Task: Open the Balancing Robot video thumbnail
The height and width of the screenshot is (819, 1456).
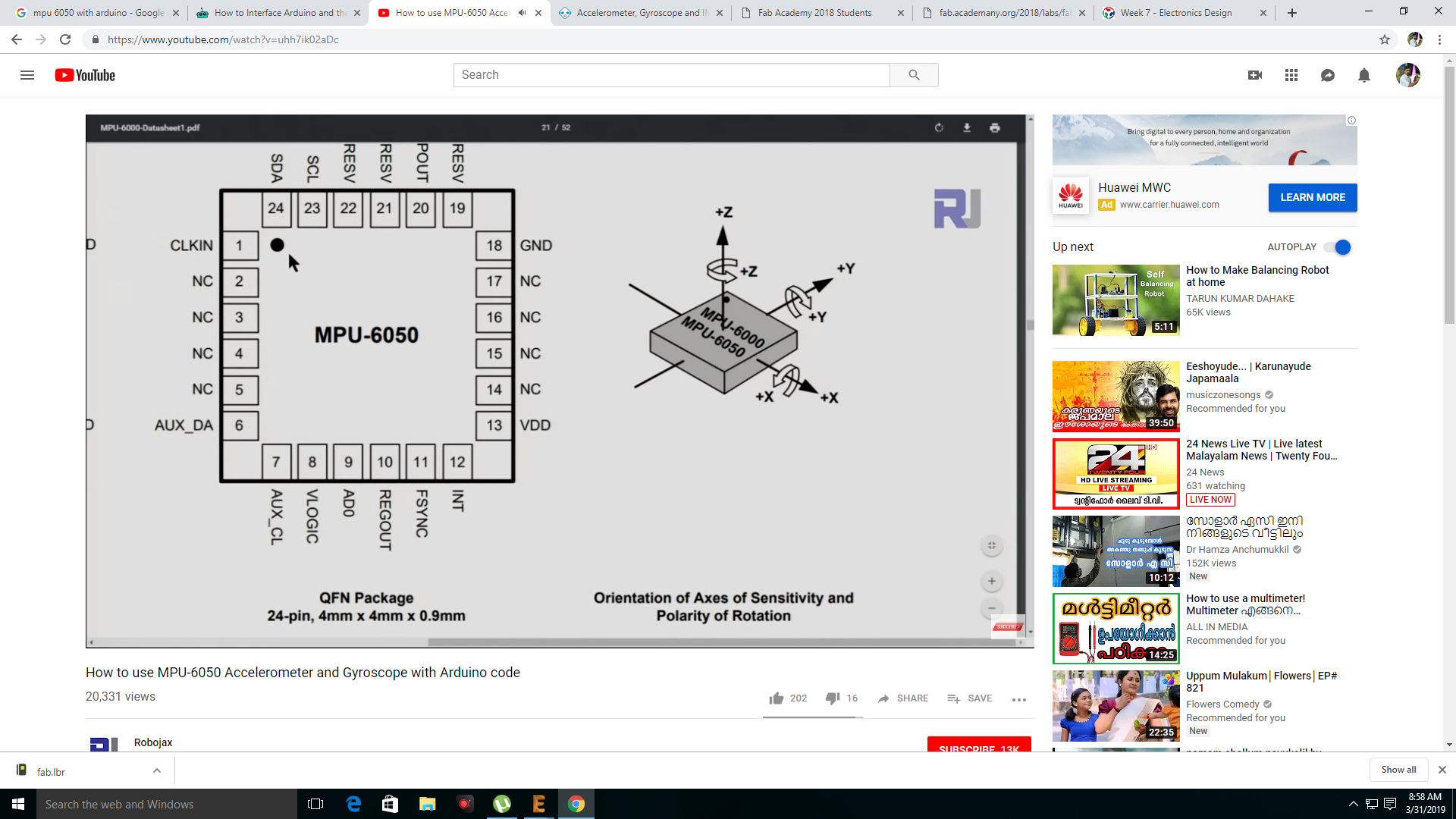Action: point(1116,300)
